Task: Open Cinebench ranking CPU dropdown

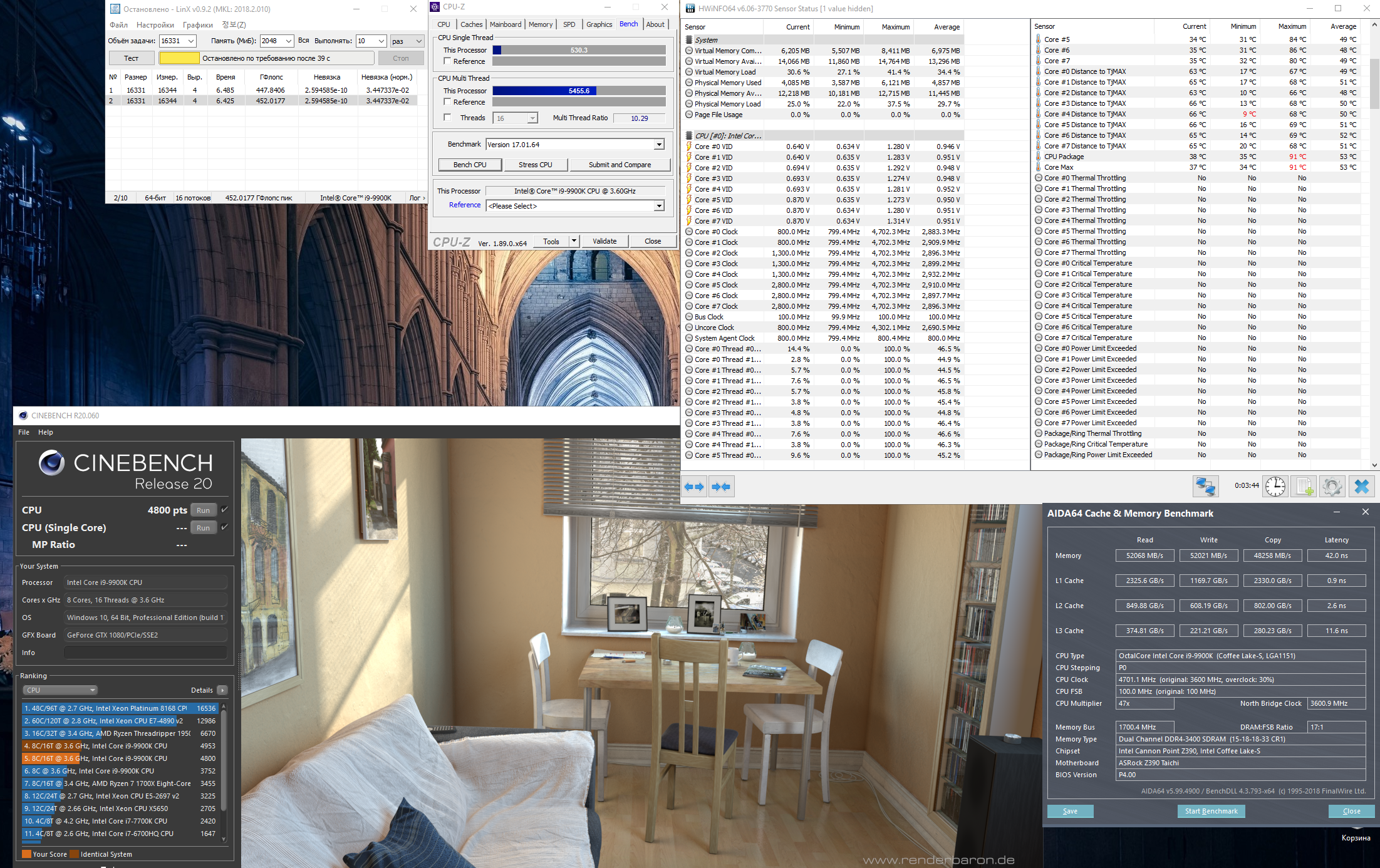Action: click(x=60, y=690)
